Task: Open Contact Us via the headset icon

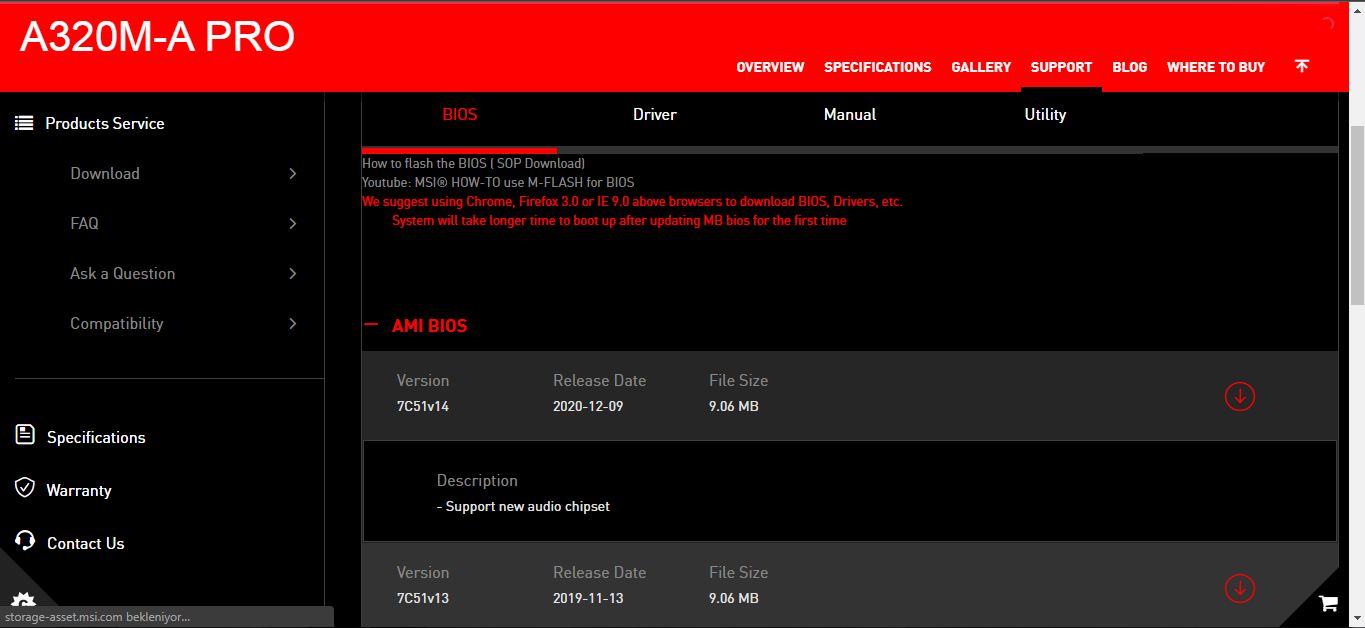Action: pyautogui.click(x=23, y=542)
